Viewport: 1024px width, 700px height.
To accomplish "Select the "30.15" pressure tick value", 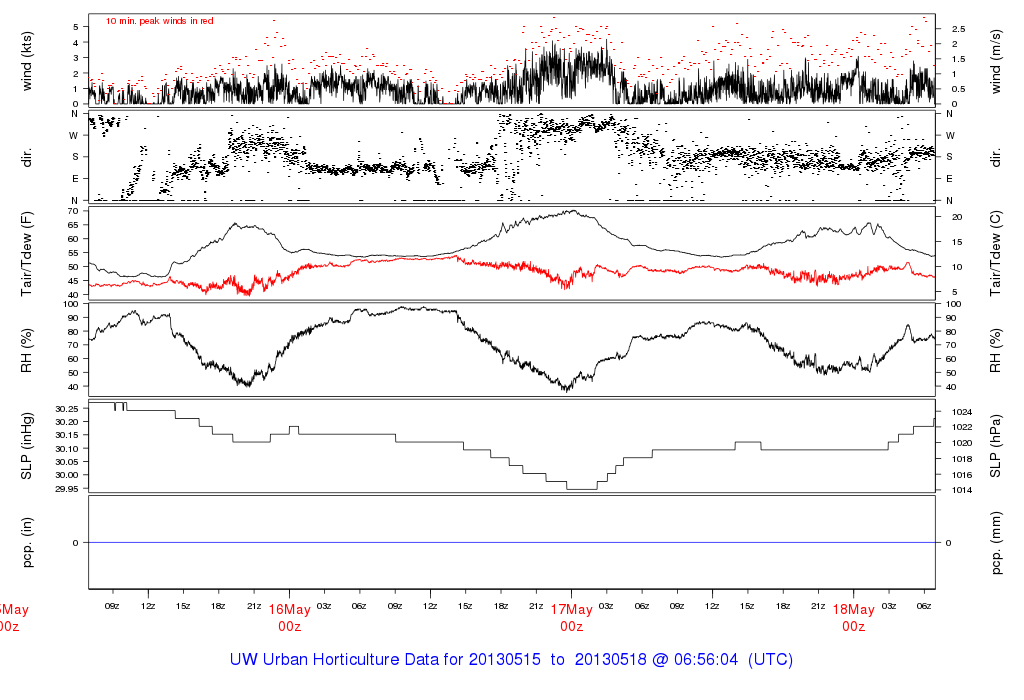I will (67, 436).
